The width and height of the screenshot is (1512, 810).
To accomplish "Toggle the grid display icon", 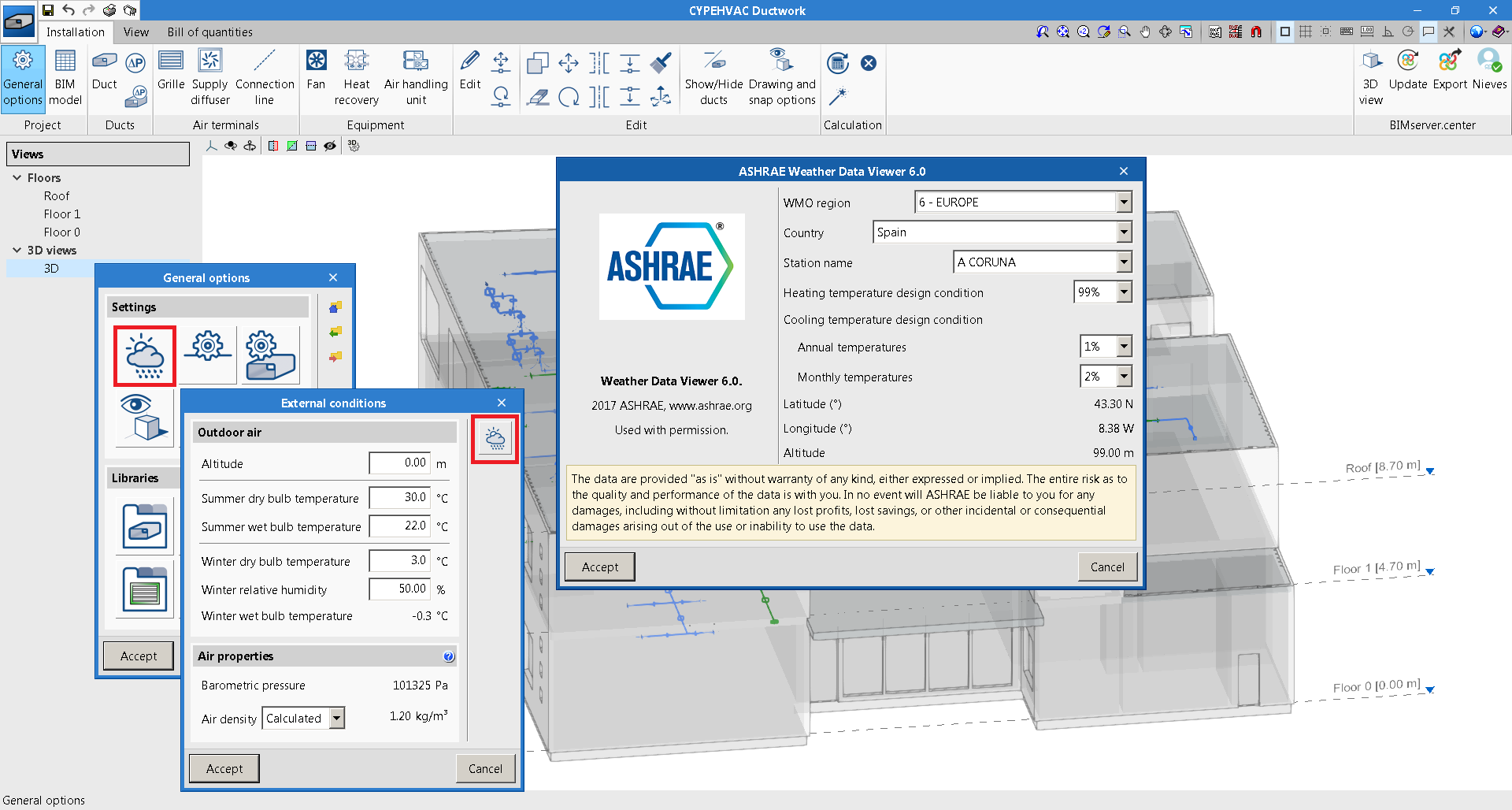I will pyautogui.click(x=1306, y=32).
